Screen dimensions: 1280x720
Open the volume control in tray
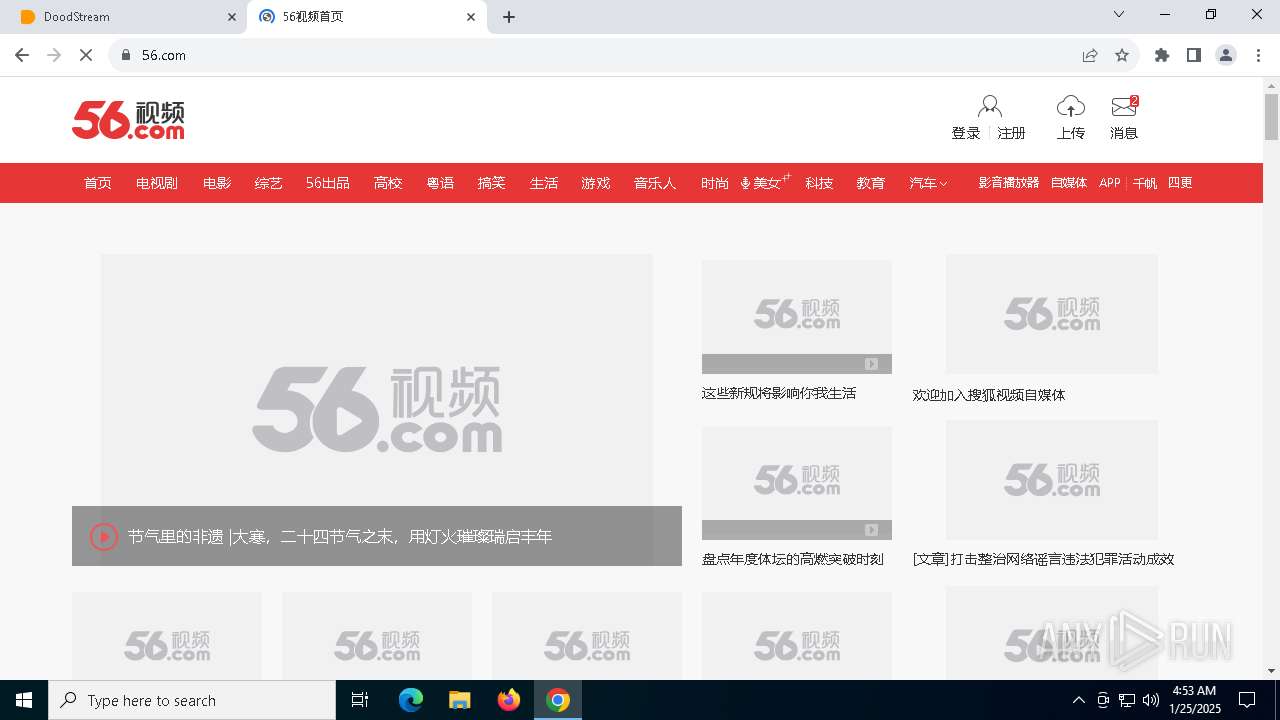(x=1151, y=700)
